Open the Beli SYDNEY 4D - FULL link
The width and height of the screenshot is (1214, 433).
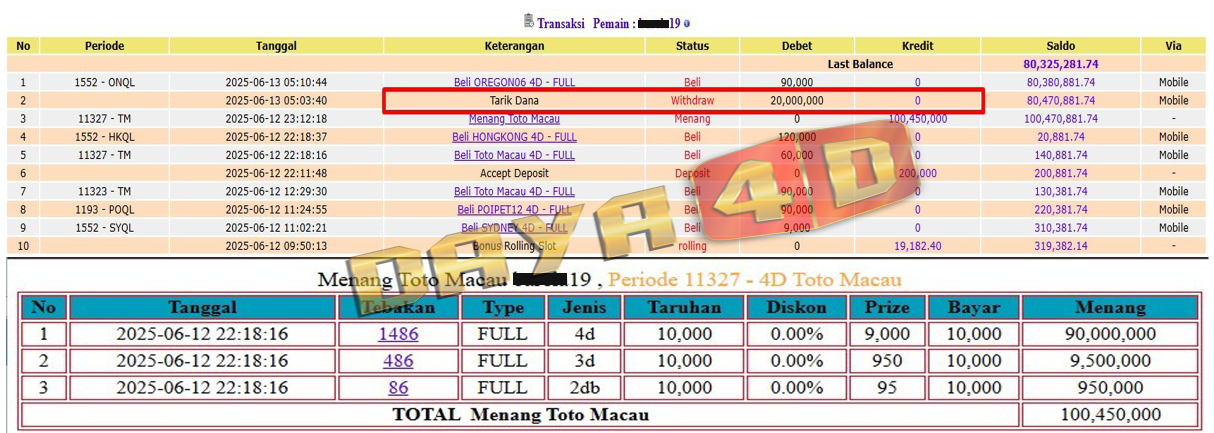click(514, 227)
